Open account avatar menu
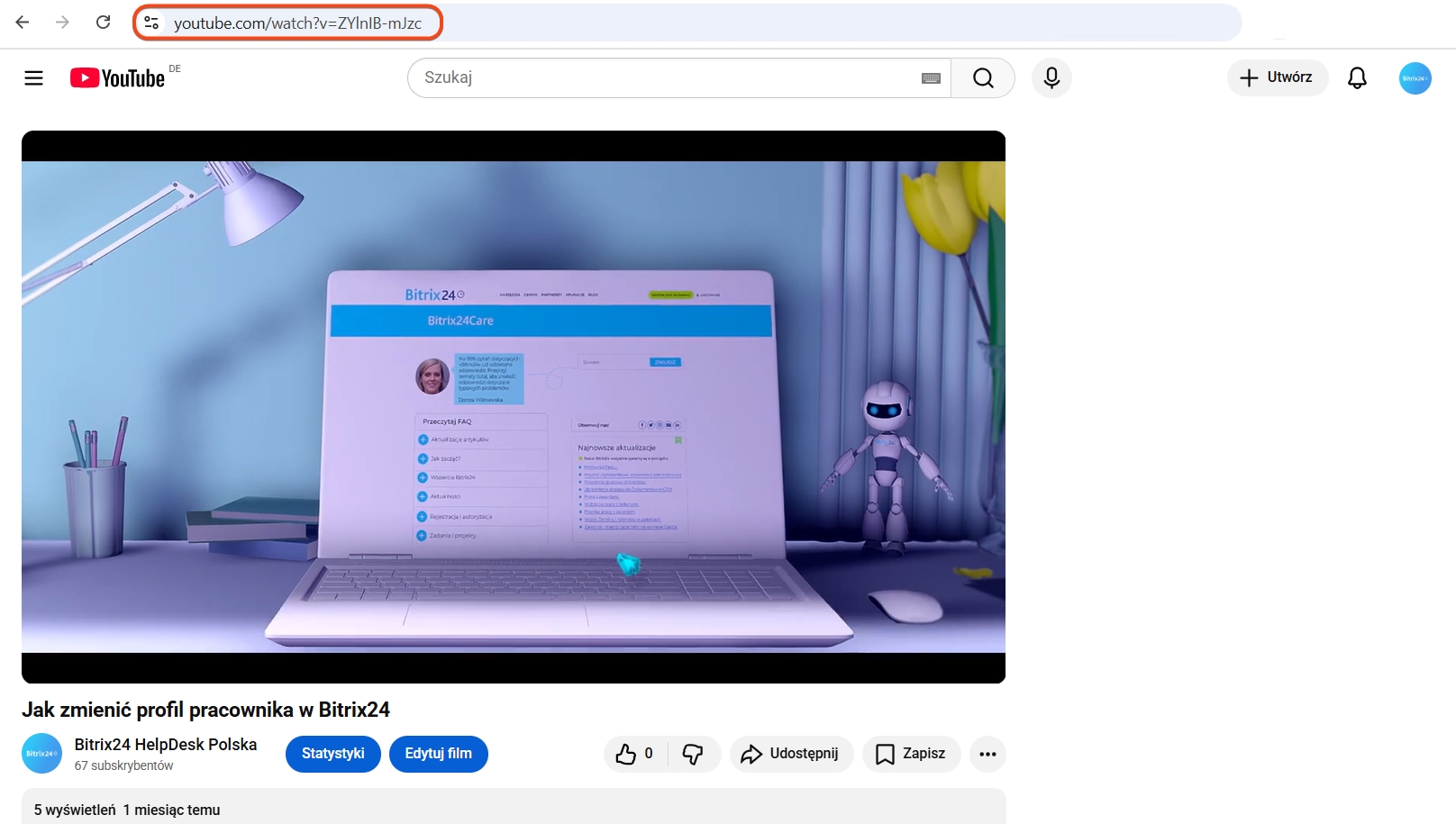The image size is (1456, 824). 1415,78
